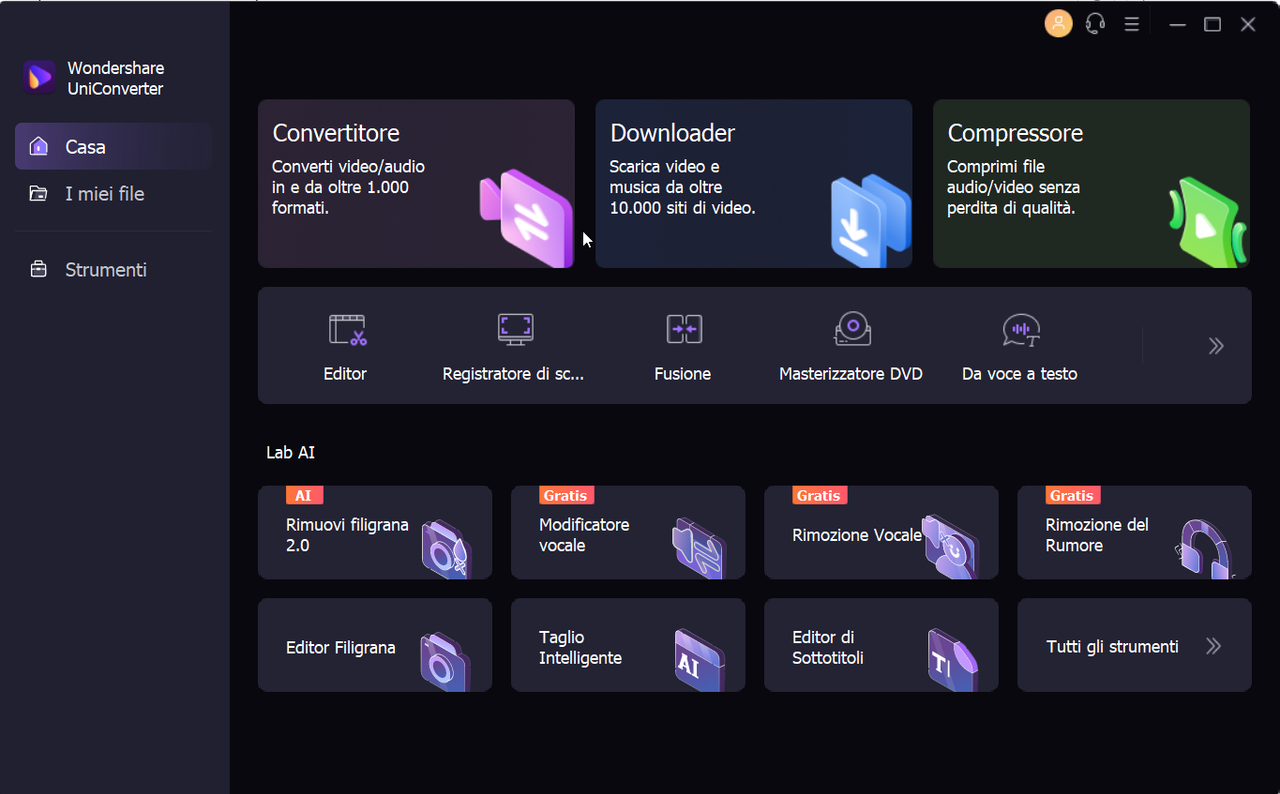The height and width of the screenshot is (794, 1280).
Task: Expand the toolbar with double chevron arrow
Action: (x=1215, y=345)
